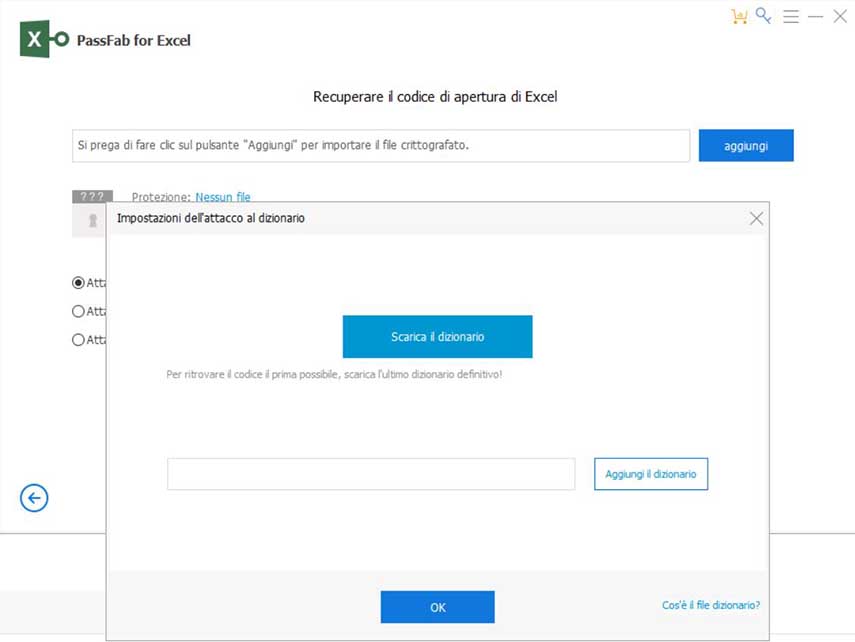
Task: Choose the second attack radio option
Action: 78,311
